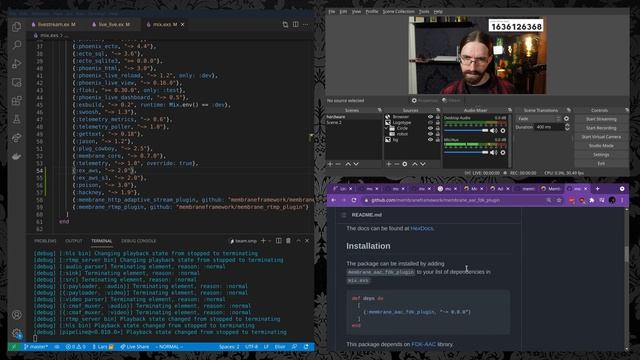This screenshot has width=640, height=360.
Task: Open the Run and Debug view
Action: (x=17, y=64)
